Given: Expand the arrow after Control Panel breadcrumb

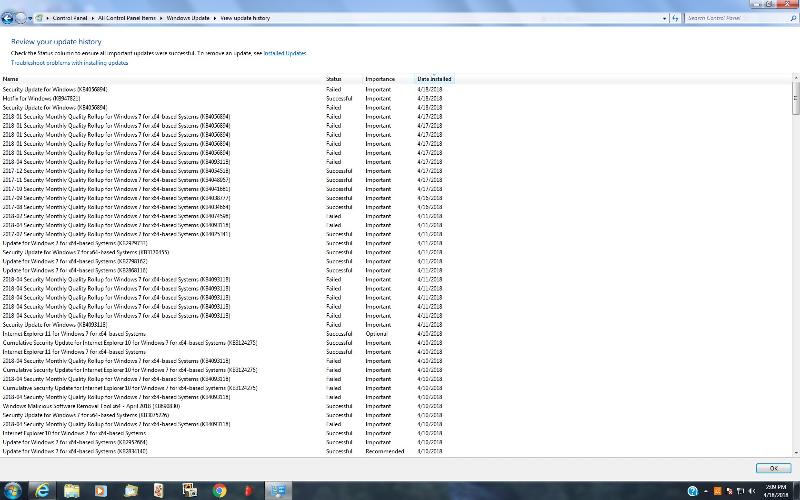Looking at the screenshot, I should pyautogui.click(x=93, y=18).
